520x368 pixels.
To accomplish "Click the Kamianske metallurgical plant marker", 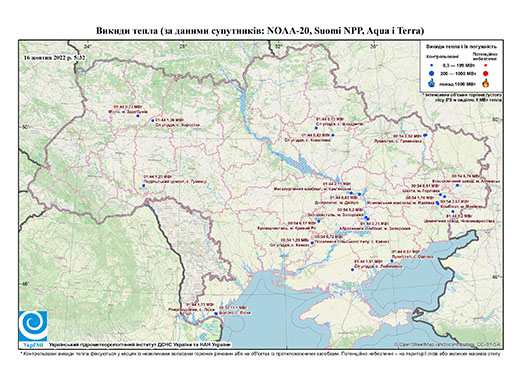I will point(351,193).
